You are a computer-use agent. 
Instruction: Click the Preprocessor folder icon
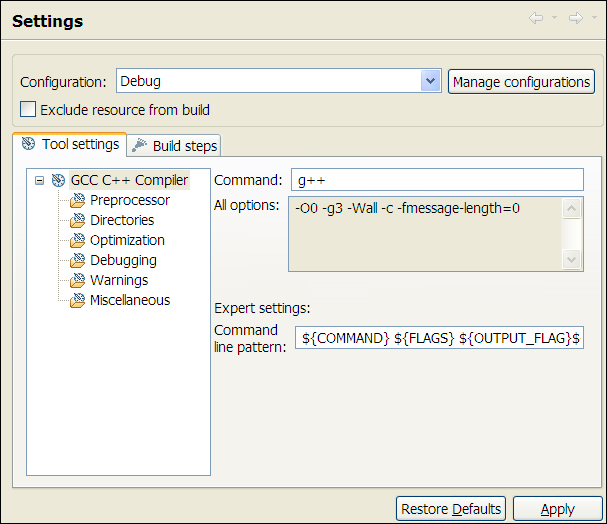coord(77,200)
